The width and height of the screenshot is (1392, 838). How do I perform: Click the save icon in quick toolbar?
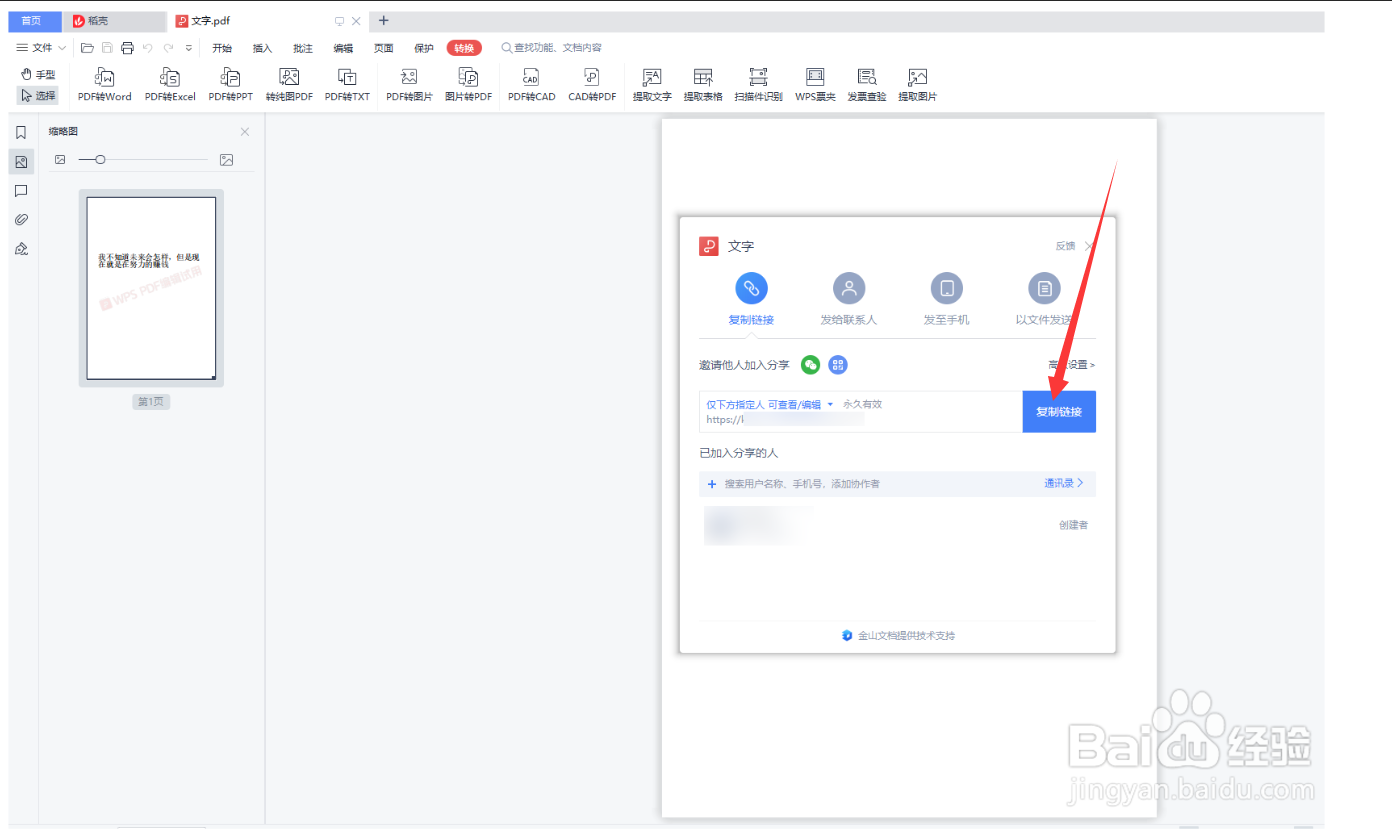[107, 48]
